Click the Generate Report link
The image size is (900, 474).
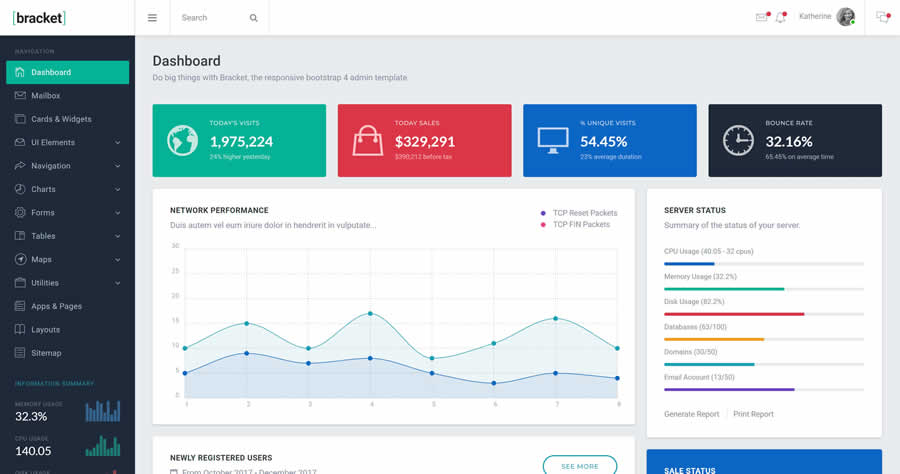pyautogui.click(x=691, y=414)
